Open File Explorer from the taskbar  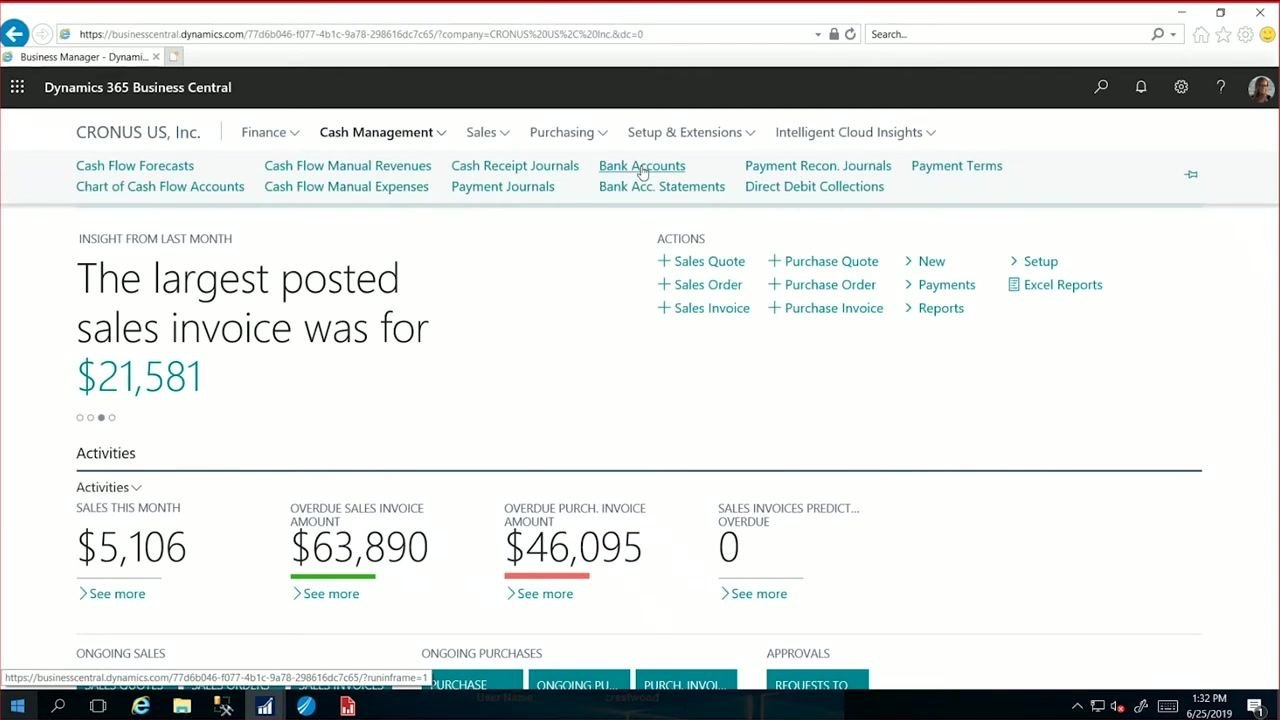click(x=182, y=707)
